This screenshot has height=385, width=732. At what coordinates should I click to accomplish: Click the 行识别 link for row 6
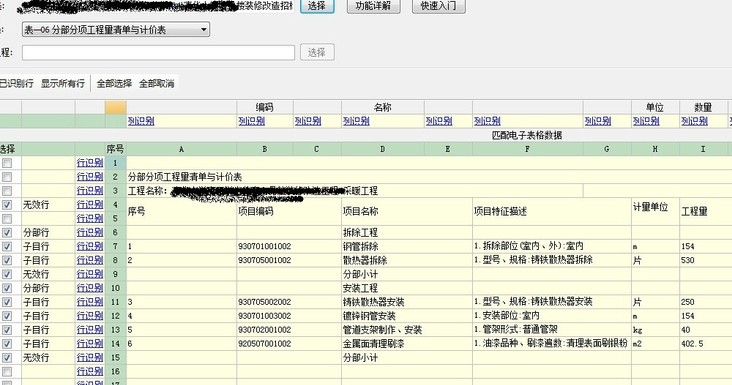(x=90, y=232)
